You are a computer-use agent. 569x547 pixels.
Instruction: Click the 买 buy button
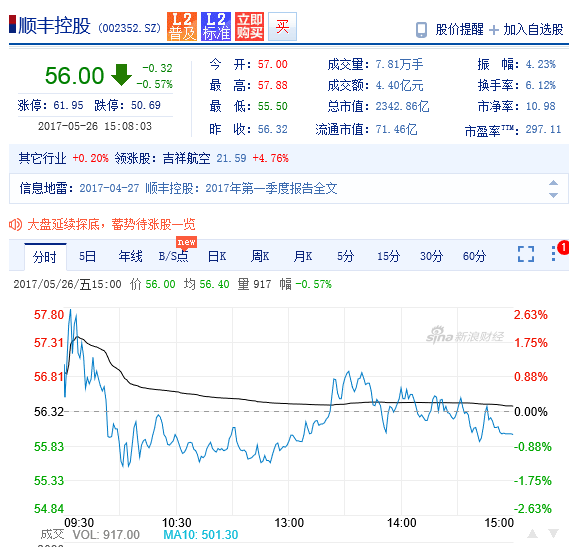(x=282, y=26)
